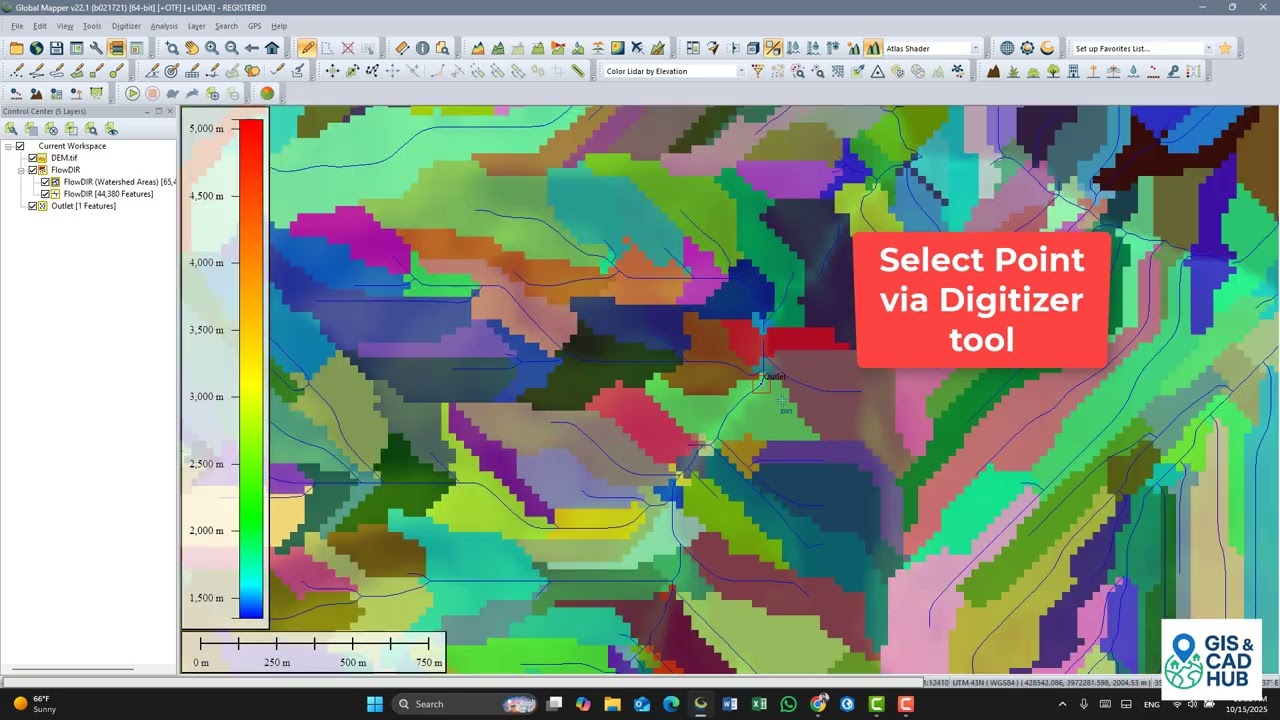Click the wireframe globe icon
The height and width of the screenshot is (720, 1280).
coord(1007,48)
